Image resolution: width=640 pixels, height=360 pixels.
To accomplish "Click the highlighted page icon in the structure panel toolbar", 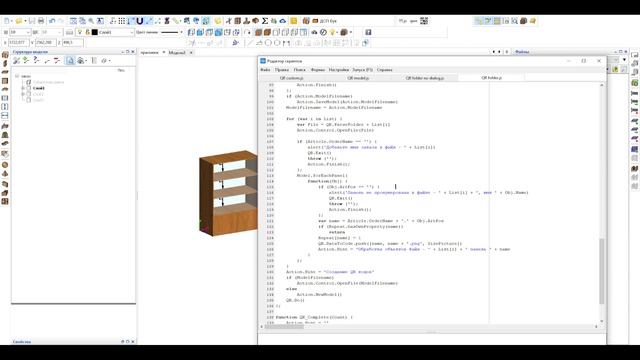I will click(x=70, y=60).
